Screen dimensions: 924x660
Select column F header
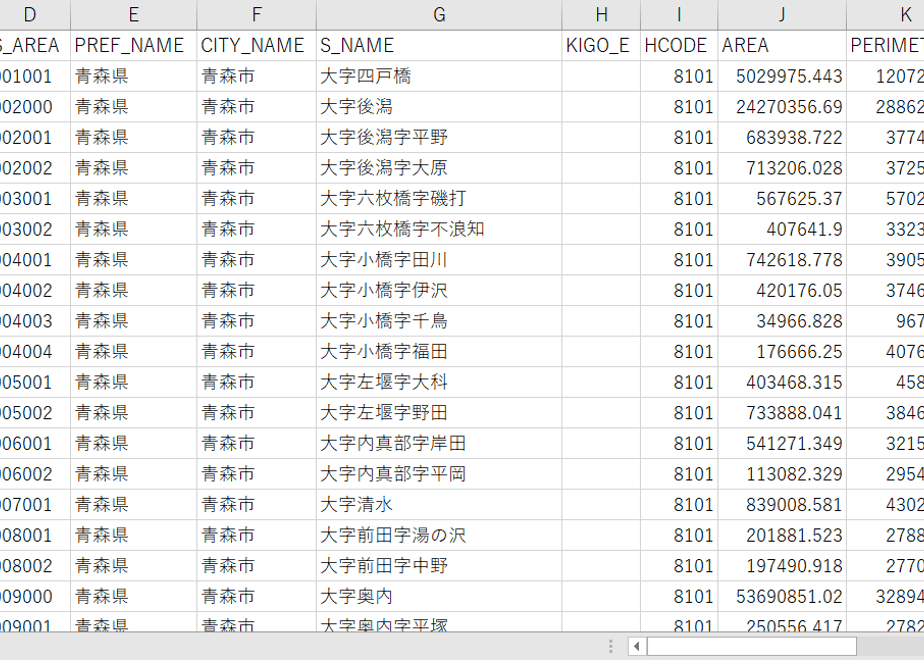point(256,15)
